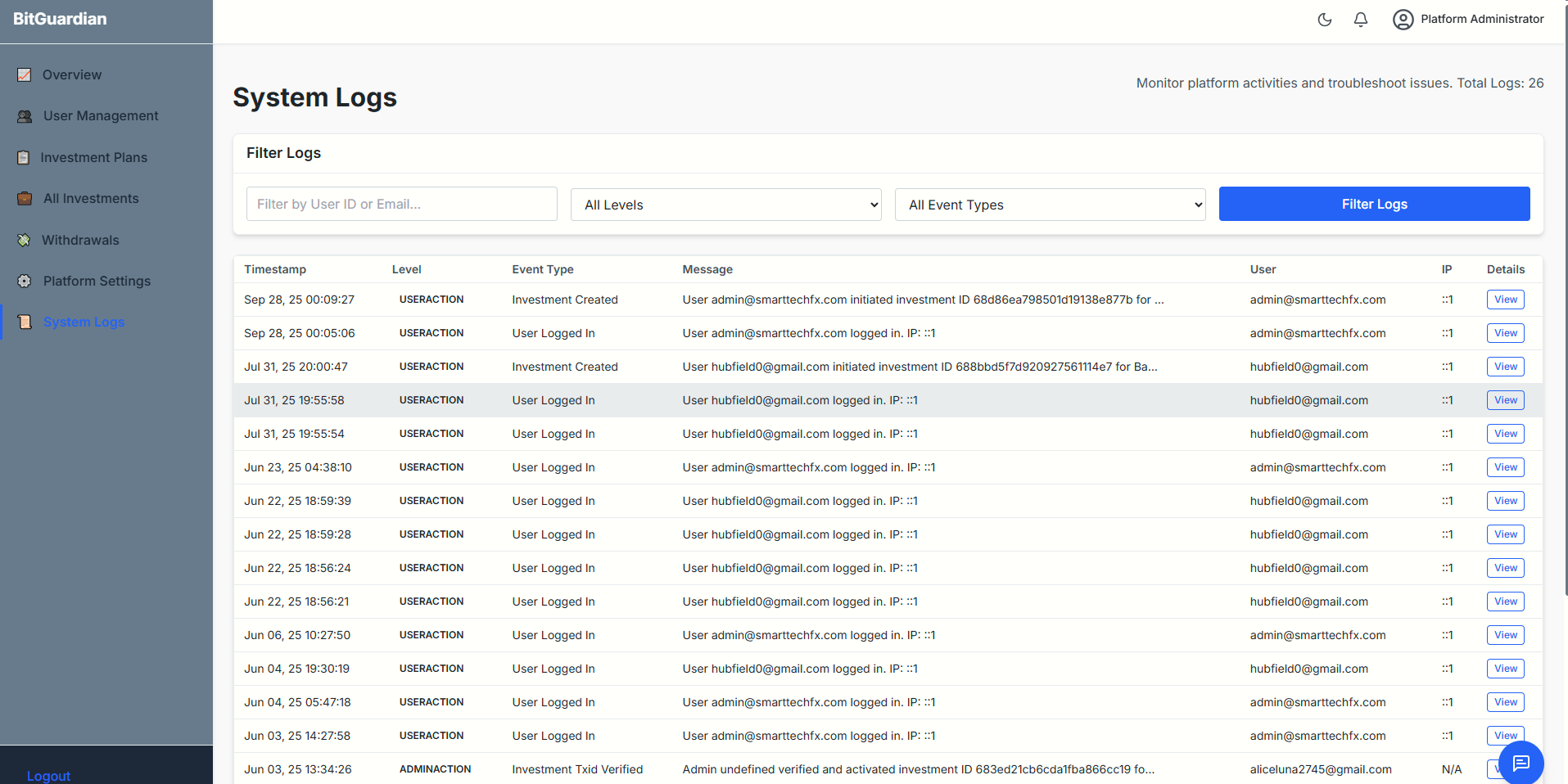Toggle dark mode with the moon icon

pyautogui.click(x=1324, y=20)
